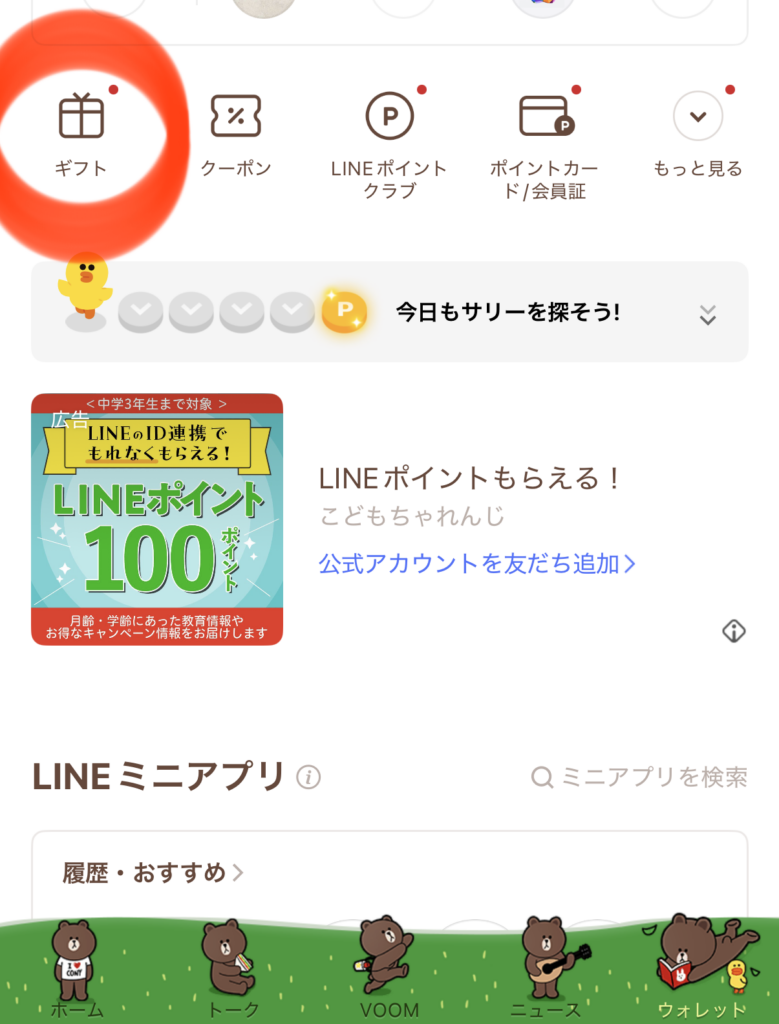The image size is (779, 1024).
Task: Tap the LINE Mini App info icon
Action: coord(308,777)
